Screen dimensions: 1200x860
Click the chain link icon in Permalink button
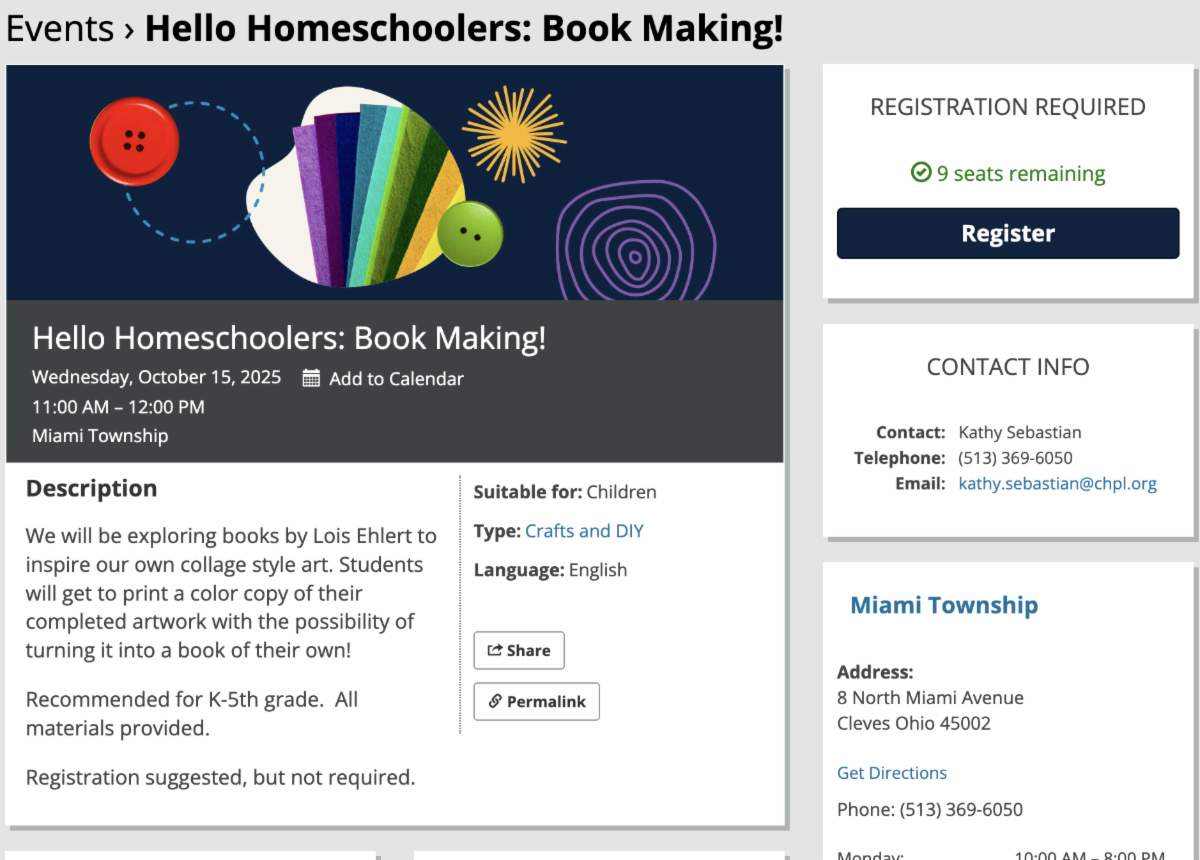494,701
